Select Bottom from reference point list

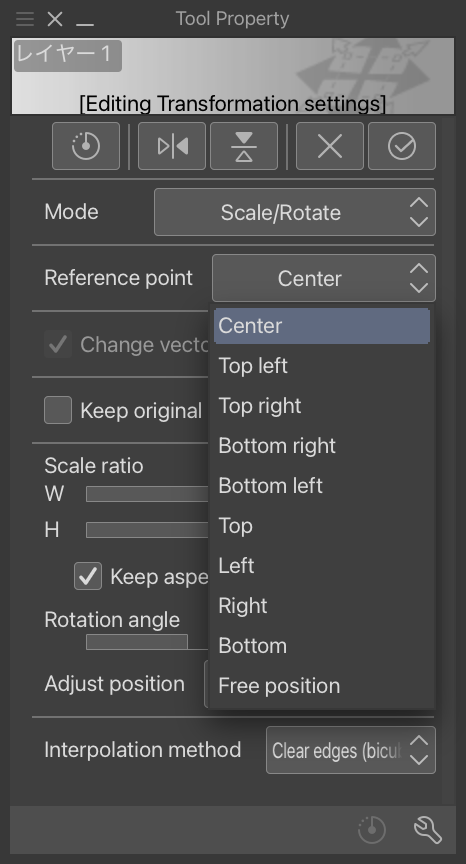(x=322, y=646)
